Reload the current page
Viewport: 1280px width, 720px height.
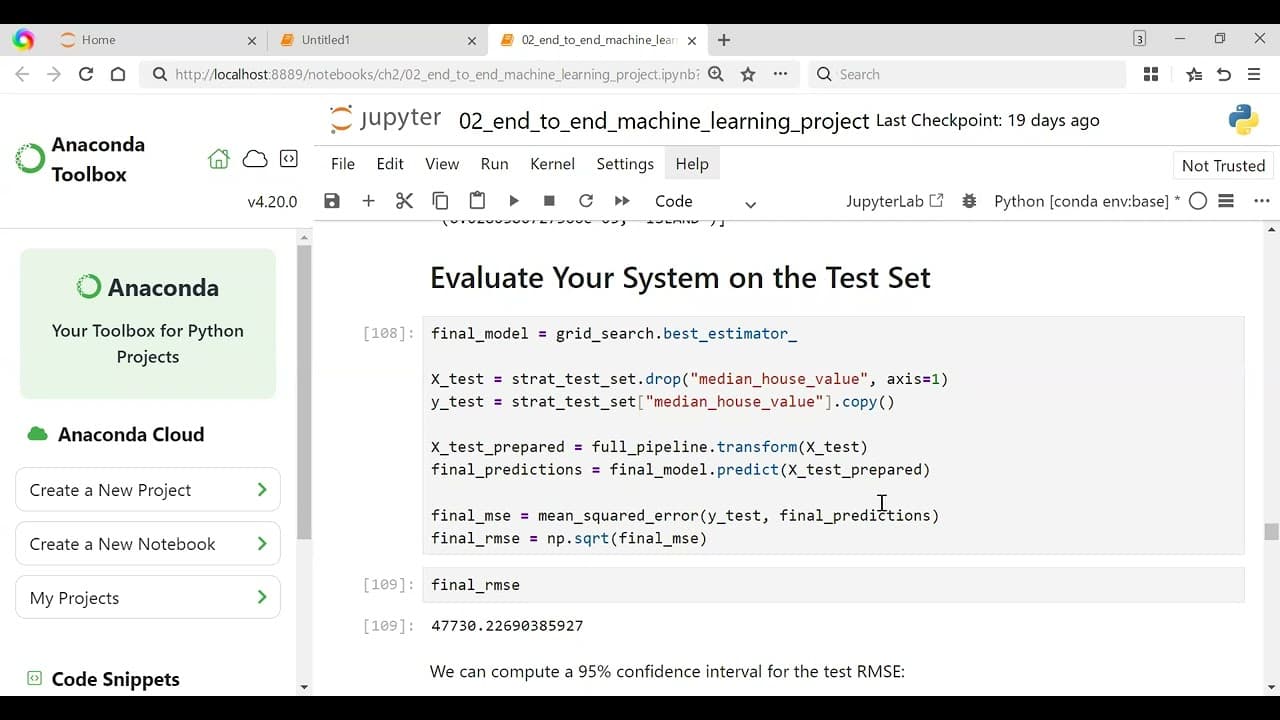86,74
